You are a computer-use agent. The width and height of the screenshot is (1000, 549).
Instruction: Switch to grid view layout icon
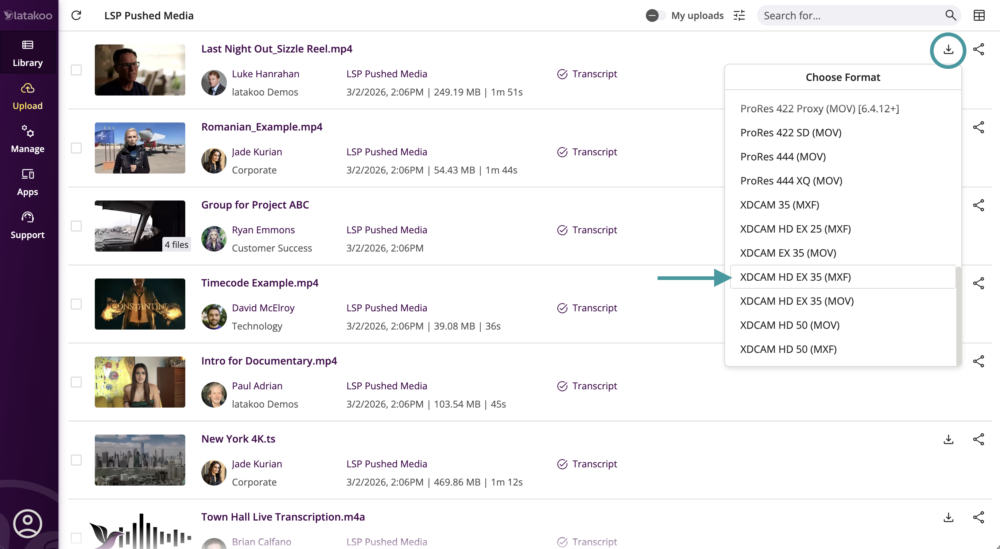979,16
